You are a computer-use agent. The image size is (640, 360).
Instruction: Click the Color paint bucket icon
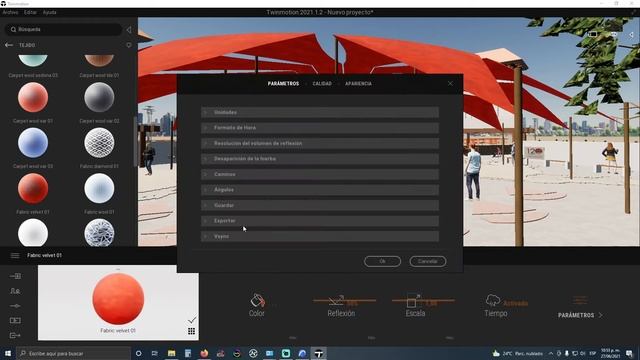click(x=257, y=300)
